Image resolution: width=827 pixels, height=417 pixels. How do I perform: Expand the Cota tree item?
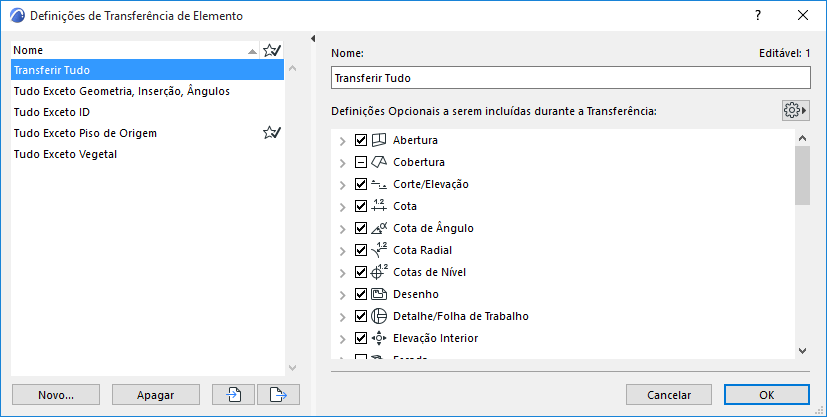coord(343,206)
